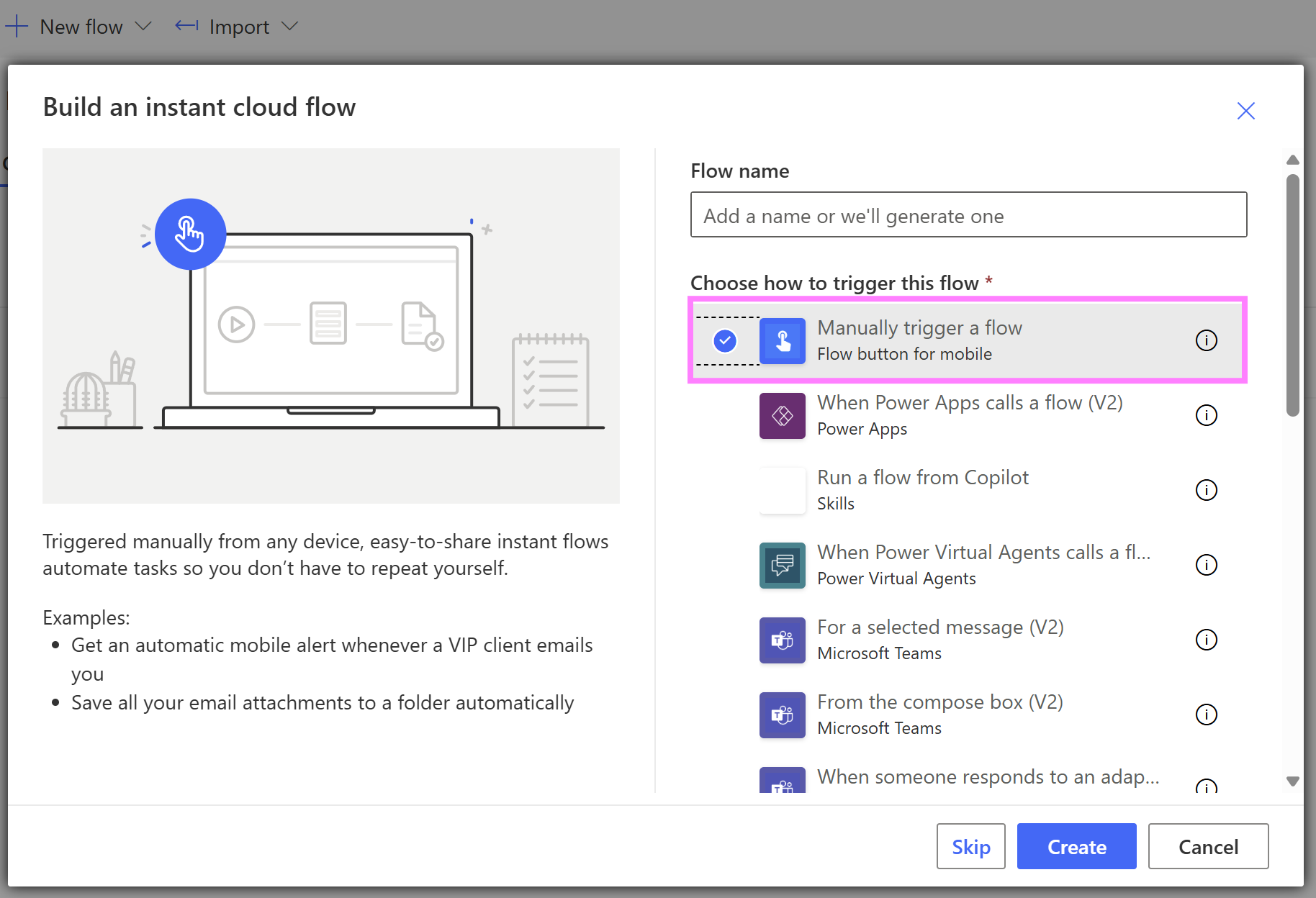Show info for Power Virtual Agents trigger

coord(1207,565)
